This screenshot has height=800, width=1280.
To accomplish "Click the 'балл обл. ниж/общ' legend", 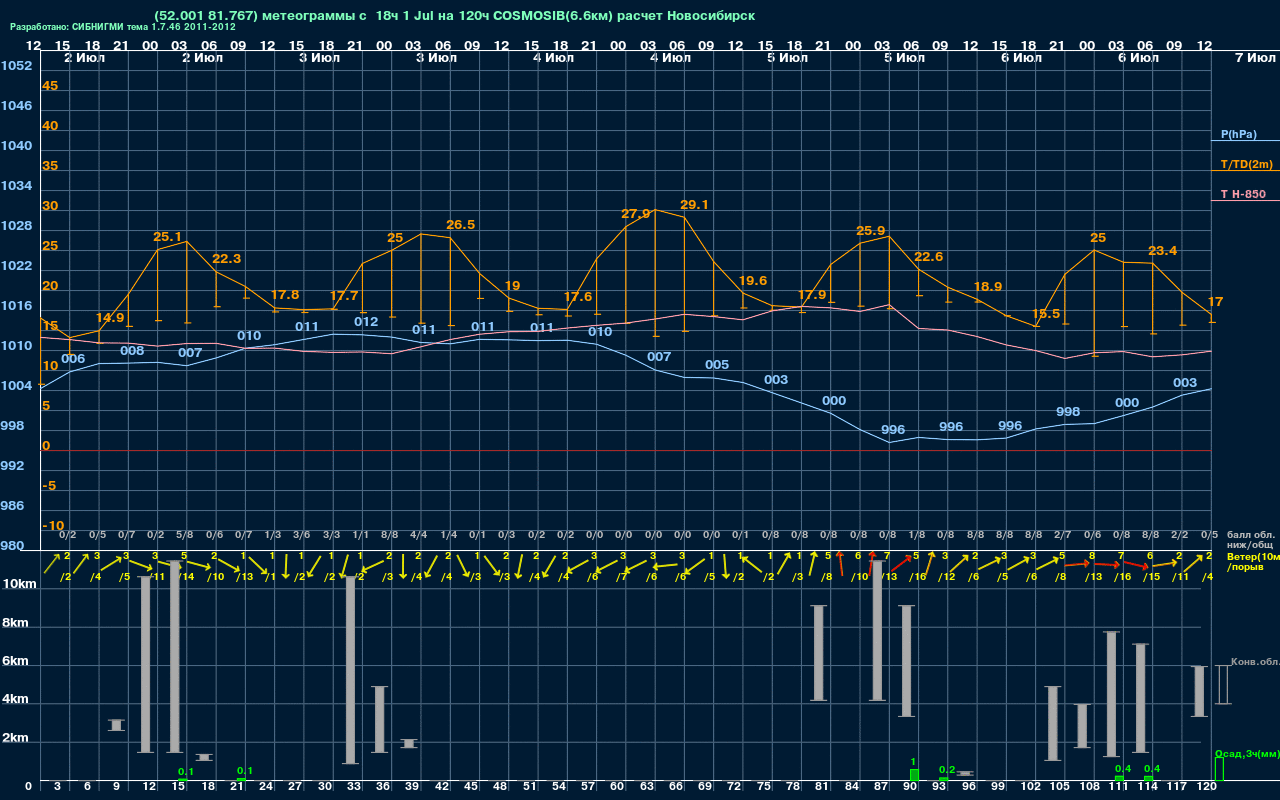I will coord(1249,540).
